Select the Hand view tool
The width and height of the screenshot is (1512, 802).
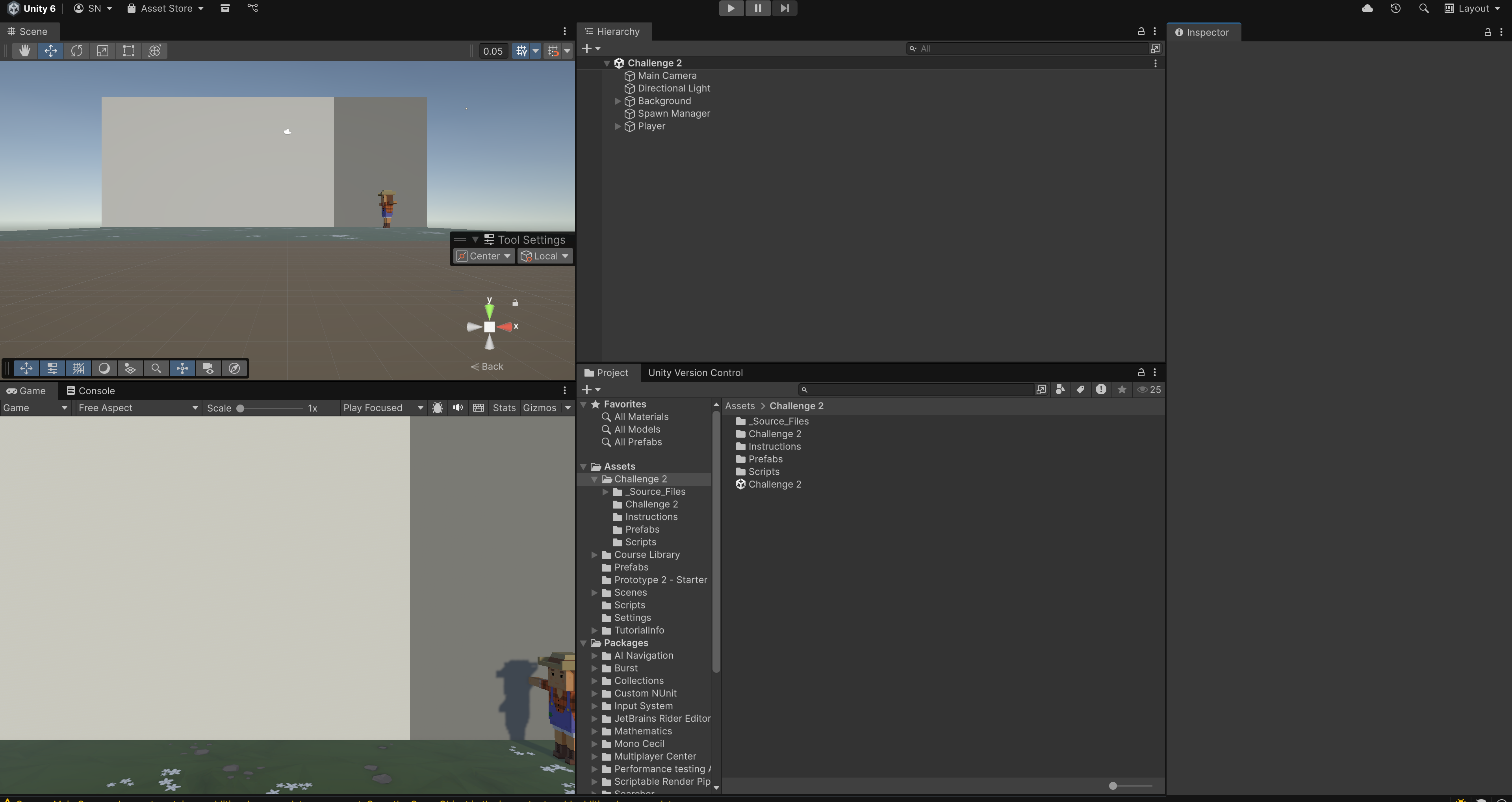tap(24, 50)
